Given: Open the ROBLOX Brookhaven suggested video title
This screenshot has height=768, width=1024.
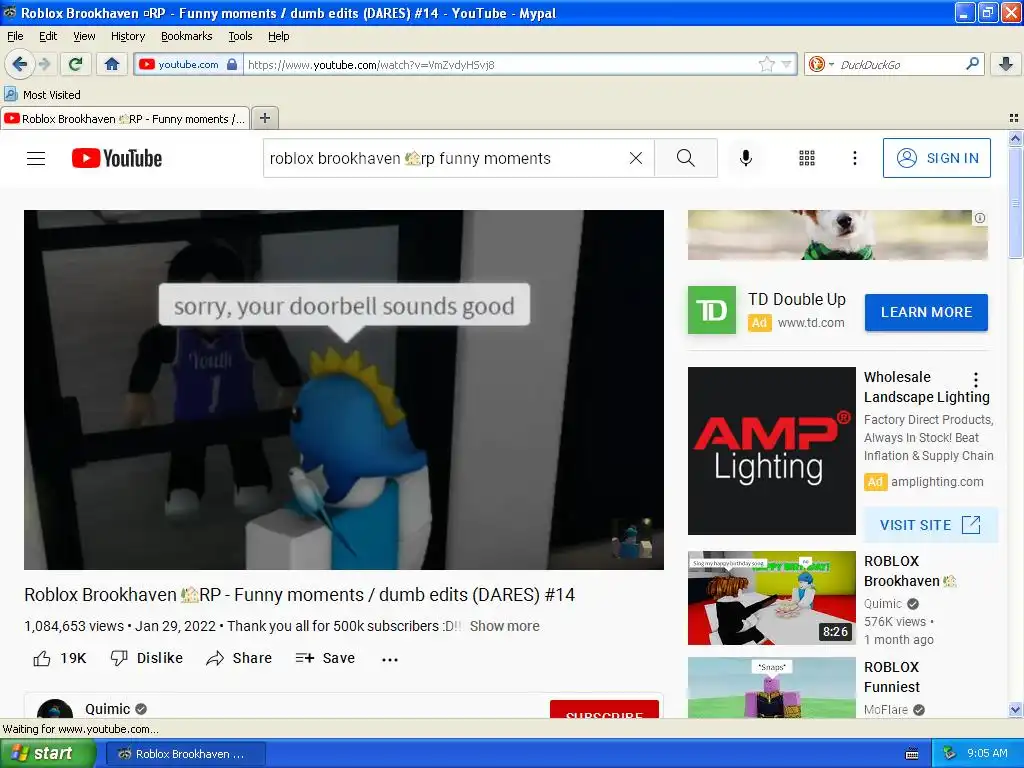Looking at the screenshot, I should pyautogui.click(x=910, y=571).
